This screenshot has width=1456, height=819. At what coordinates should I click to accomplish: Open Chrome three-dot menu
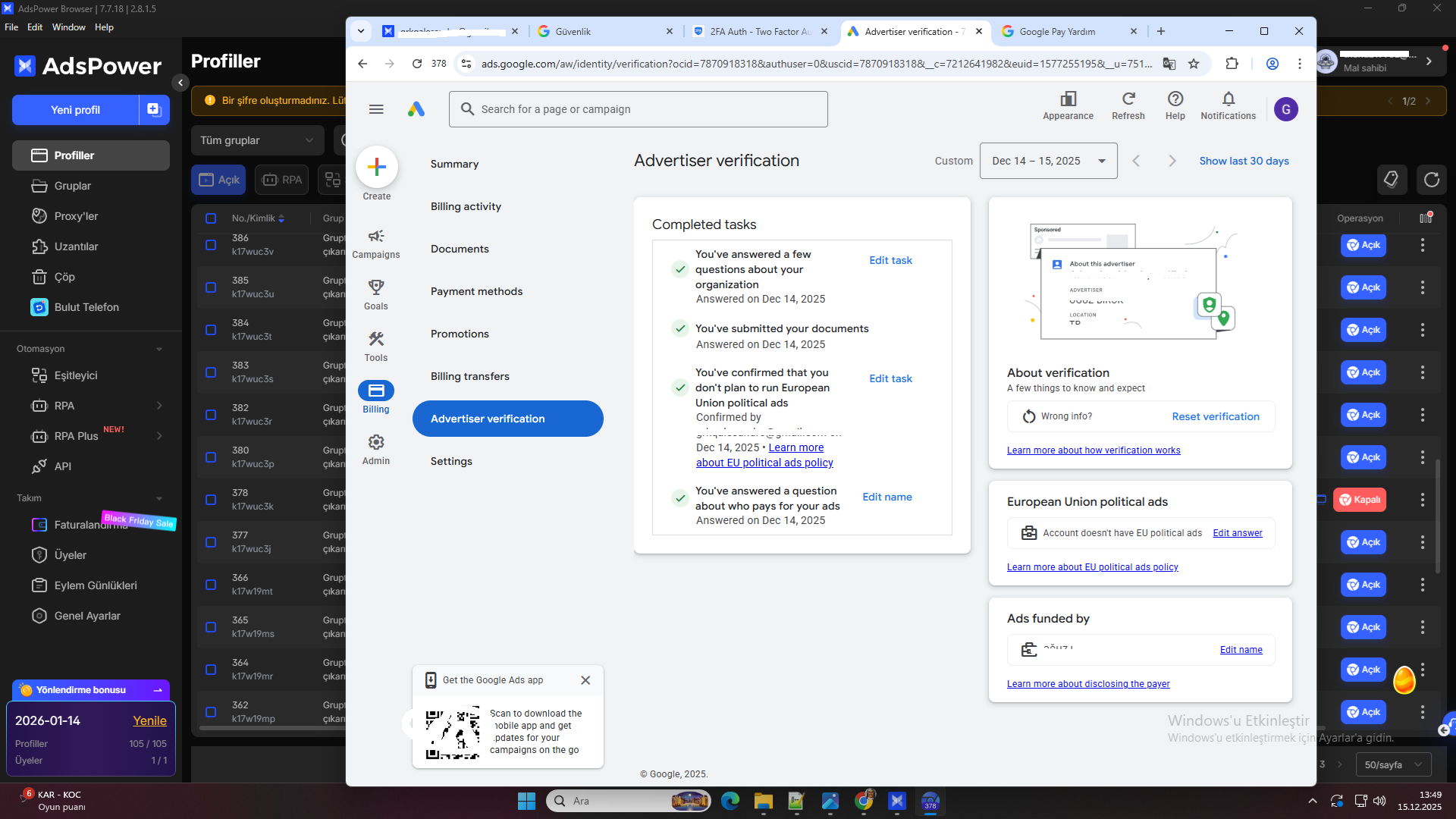(1300, 64)
